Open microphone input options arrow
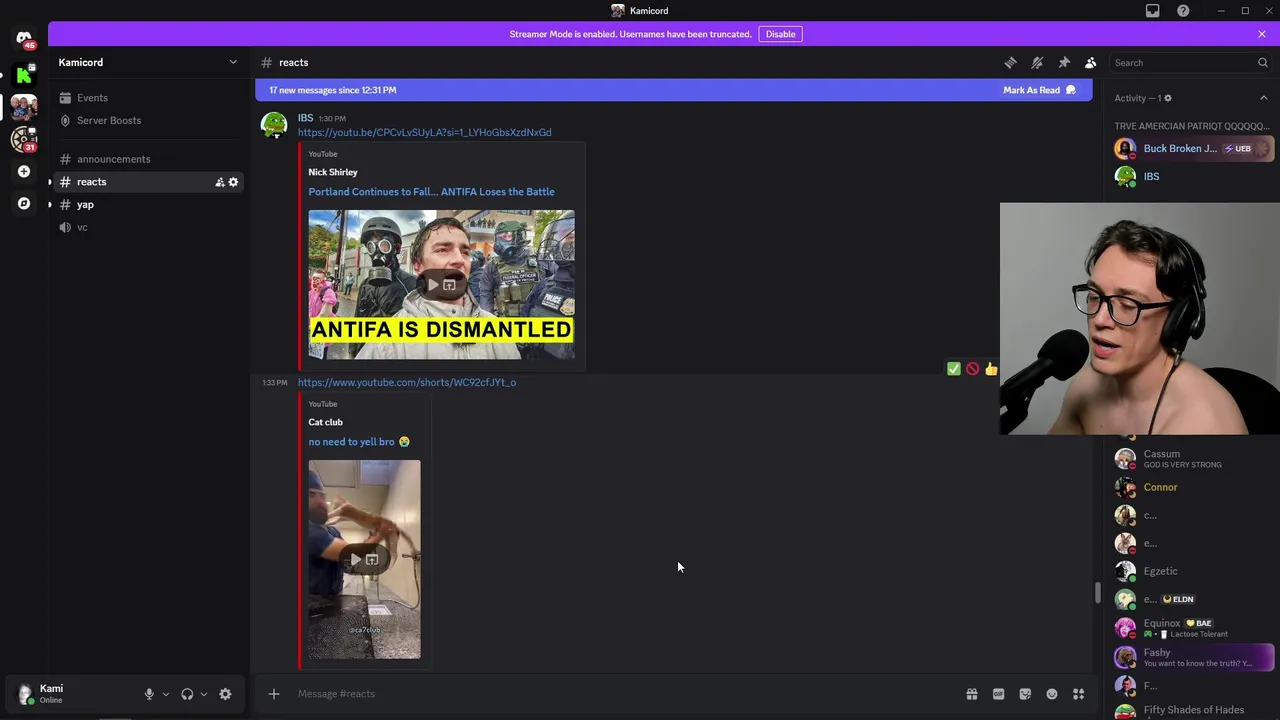The width and height of the screenshot is (1280, 720). click(165, 694)
